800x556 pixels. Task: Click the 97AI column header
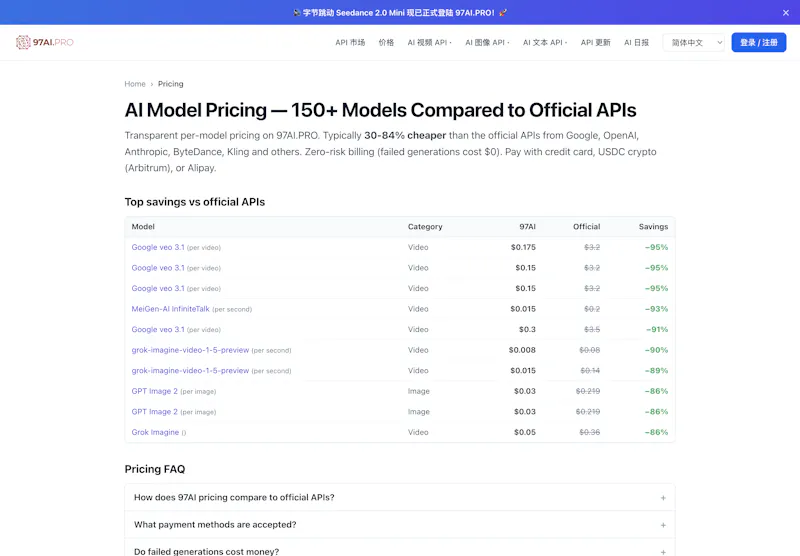click(x=528, y=226)
